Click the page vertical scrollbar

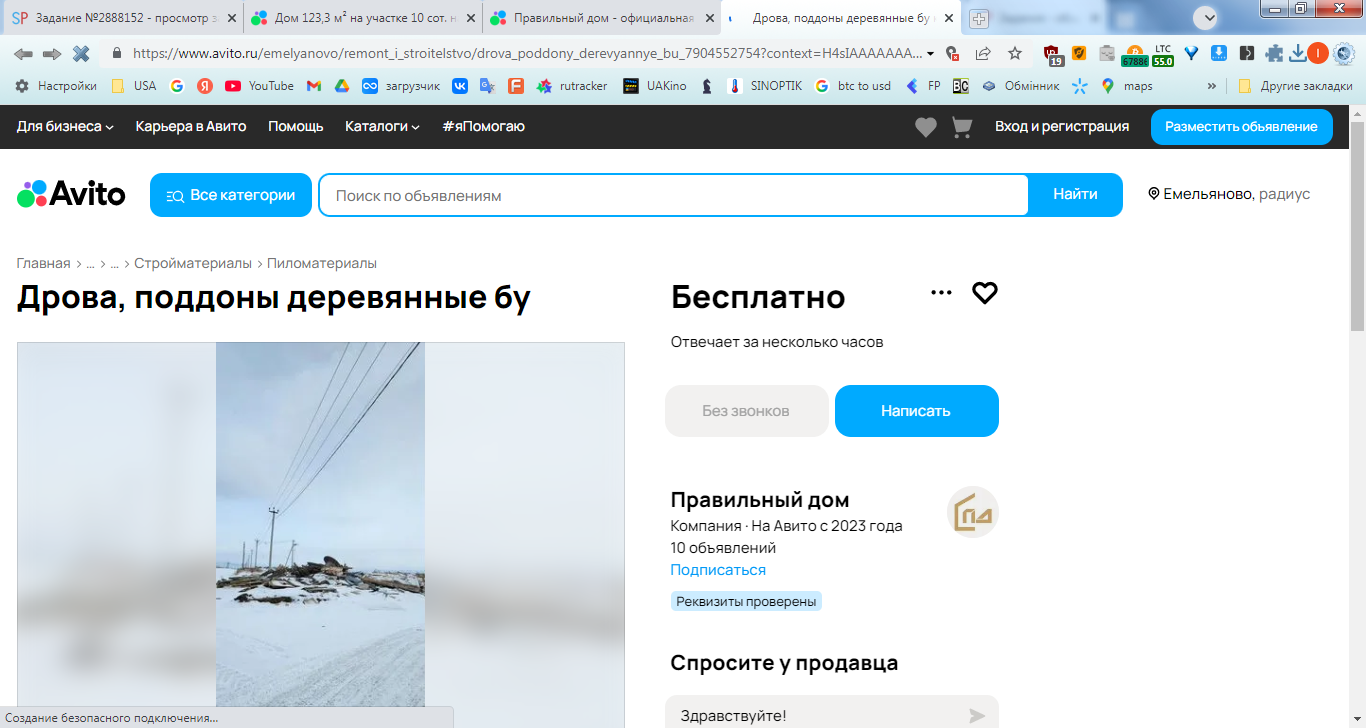(1357, 226)
